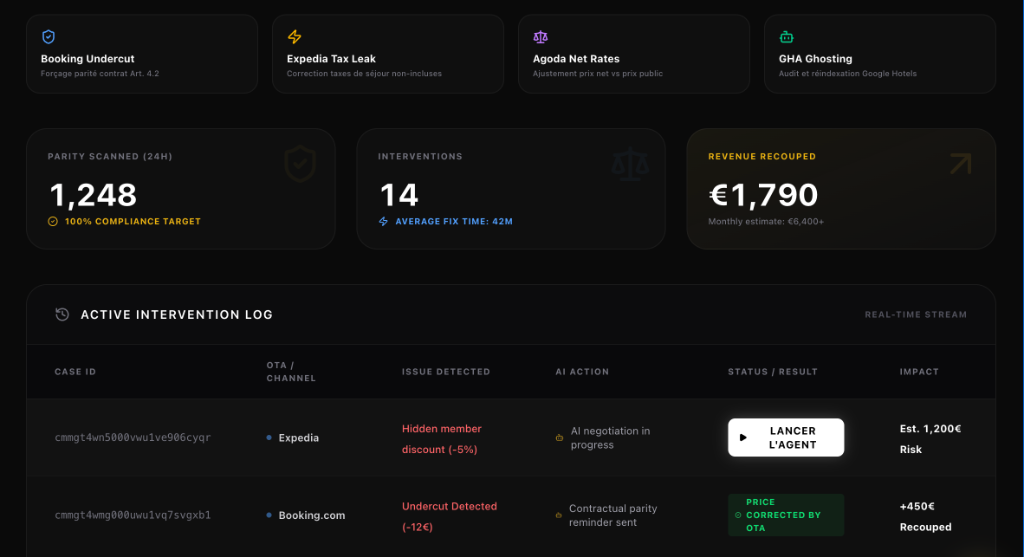
Task: Click Correction taxes de séjour non-incluses subtitle
Action: click(364, 73)
